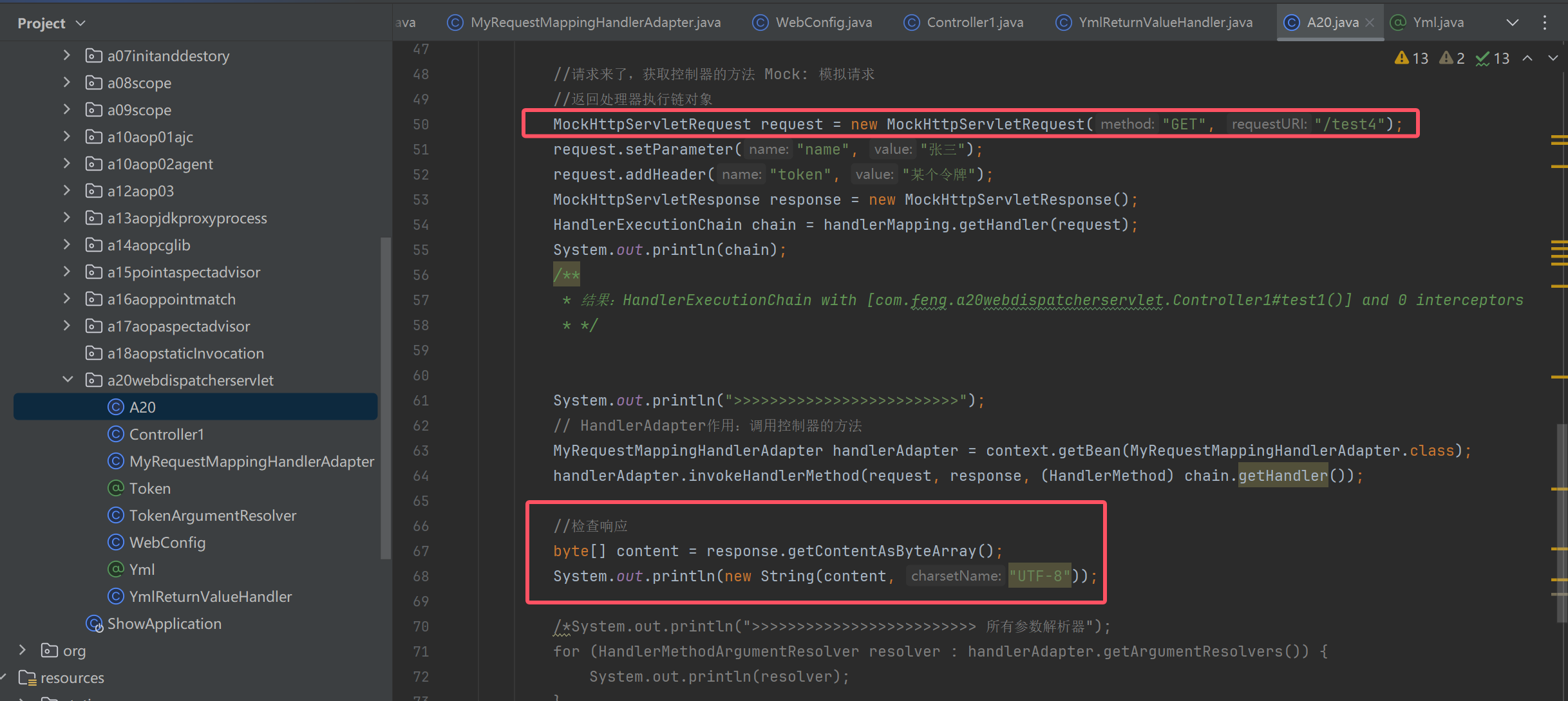Expand the a09scope package
Screen dimensions: 1568x701
pyautogui.click(x=67, y=109)
